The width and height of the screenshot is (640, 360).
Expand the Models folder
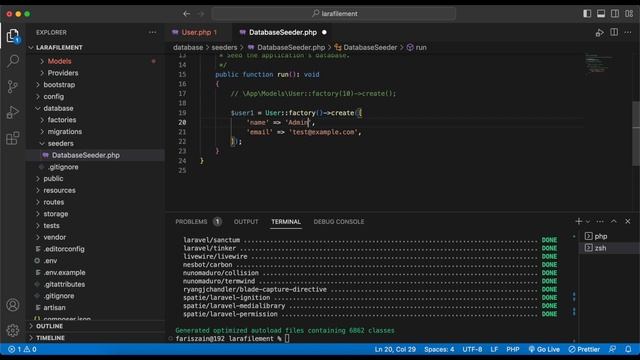(96, 61)
